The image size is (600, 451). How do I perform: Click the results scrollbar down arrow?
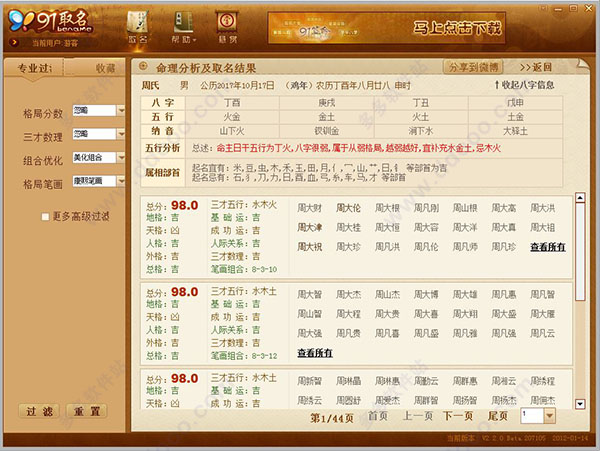click(x=580, y=404)
